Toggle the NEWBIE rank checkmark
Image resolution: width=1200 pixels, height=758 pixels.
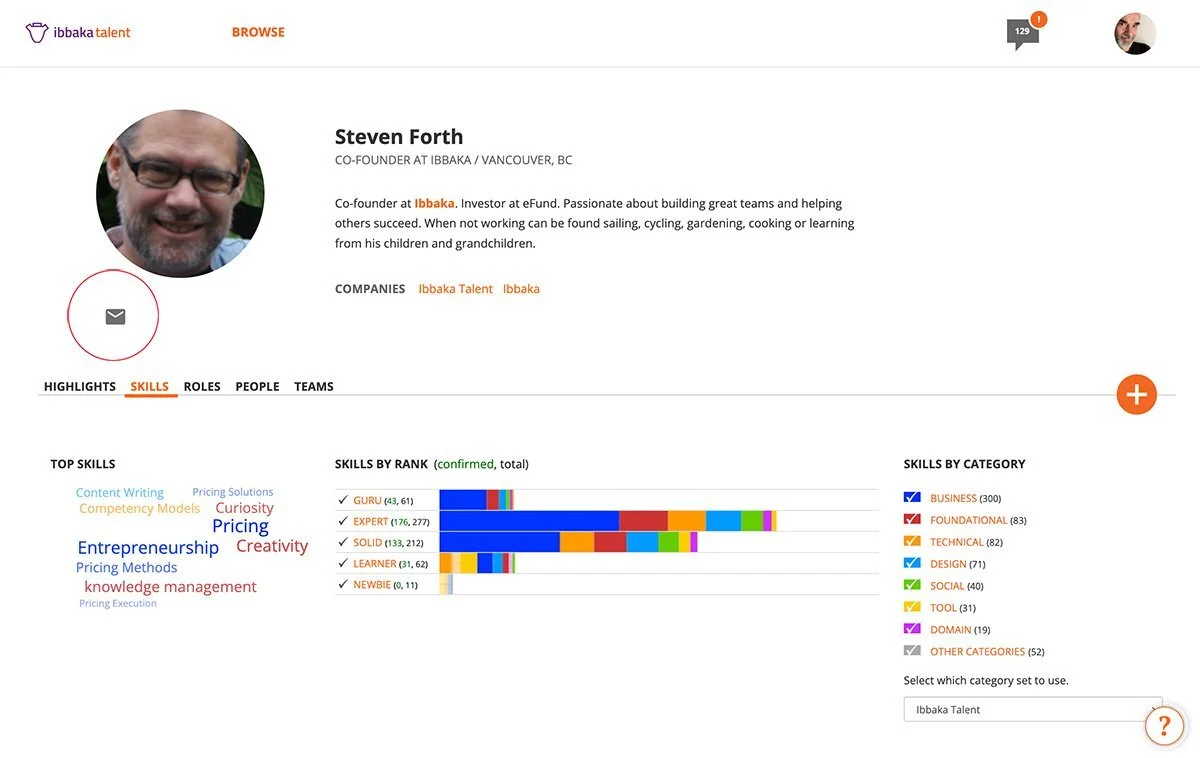pyautogui.click(x=343, y=584)
